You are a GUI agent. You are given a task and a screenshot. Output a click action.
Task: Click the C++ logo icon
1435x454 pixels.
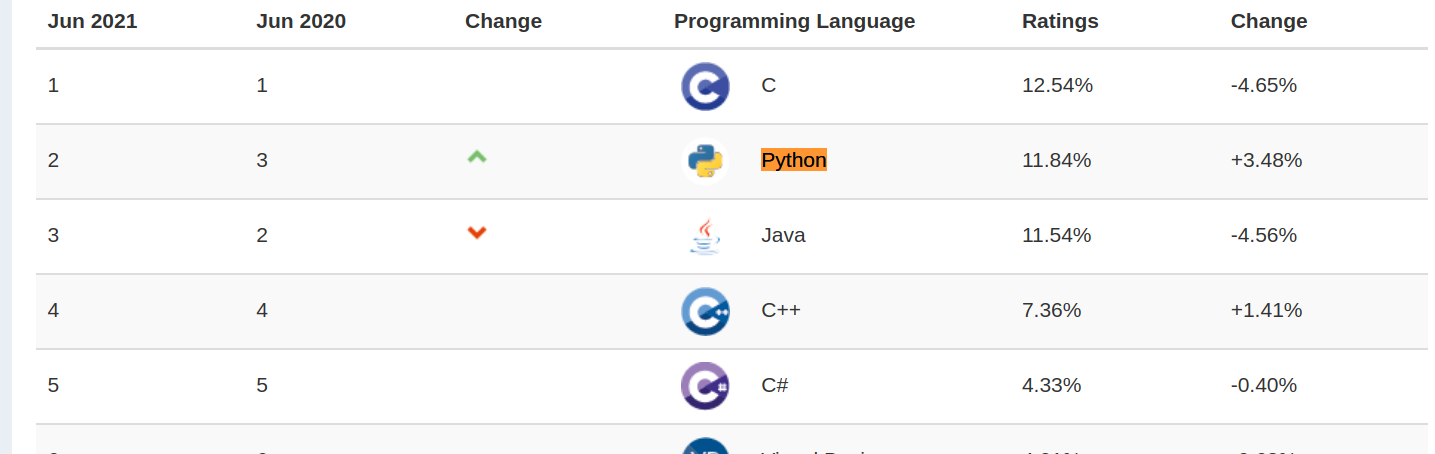(705, 311)
